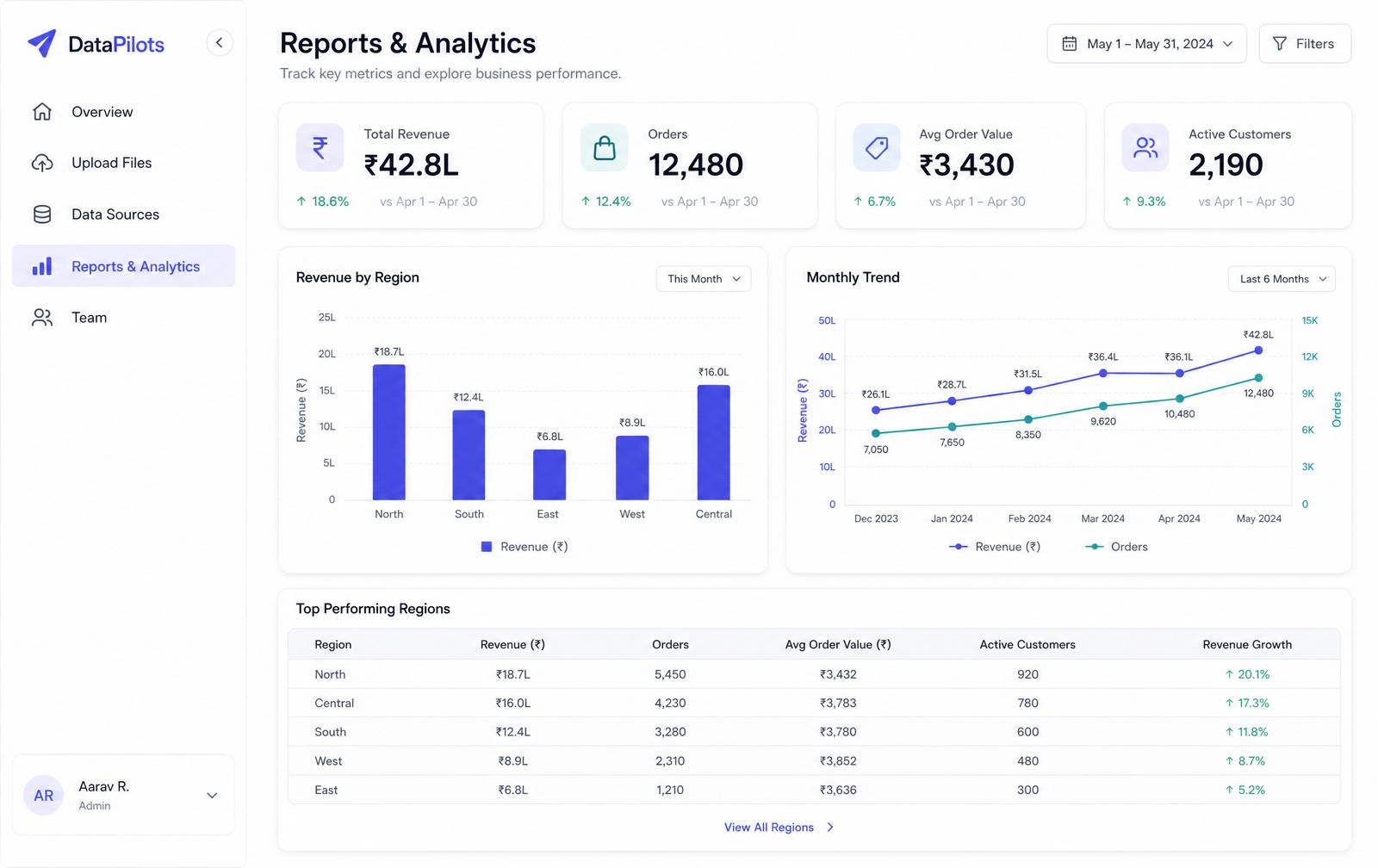Click the ₹3,852 avg order value cell
Screen dimensions: 1378x868
838,761
